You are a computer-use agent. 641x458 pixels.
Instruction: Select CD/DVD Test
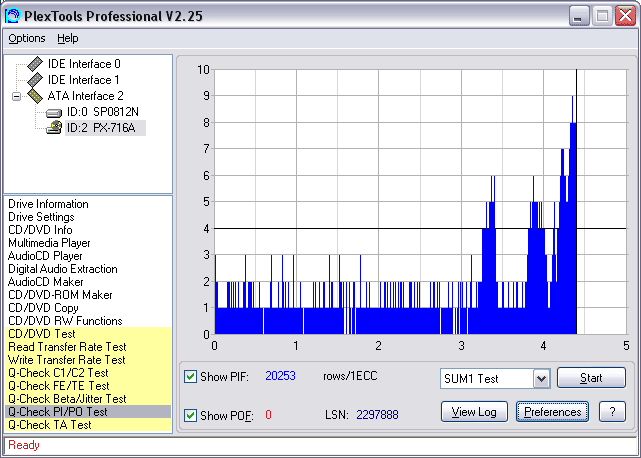point(88,334)
